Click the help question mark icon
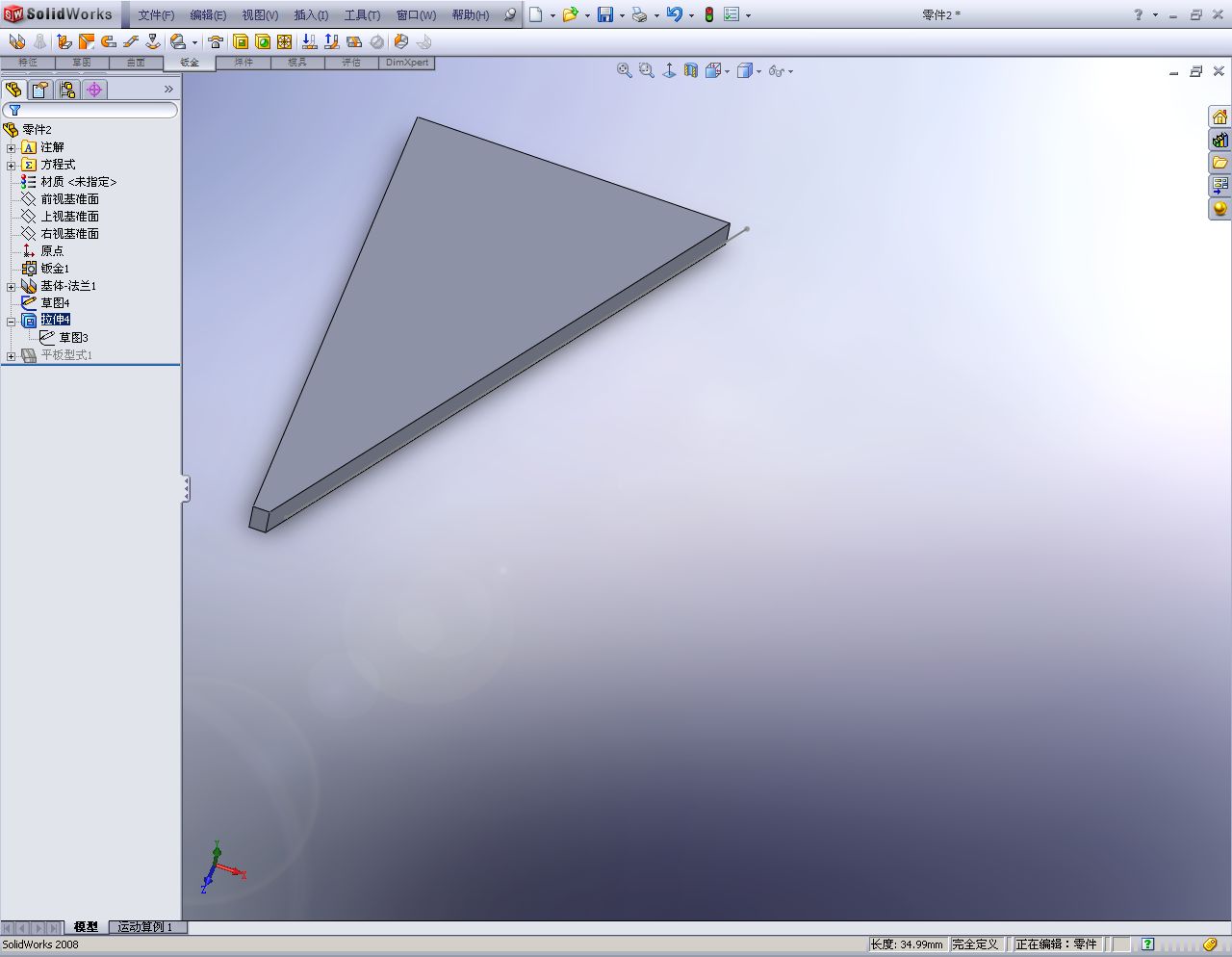1232x957 pixels. coord(1139,14)
